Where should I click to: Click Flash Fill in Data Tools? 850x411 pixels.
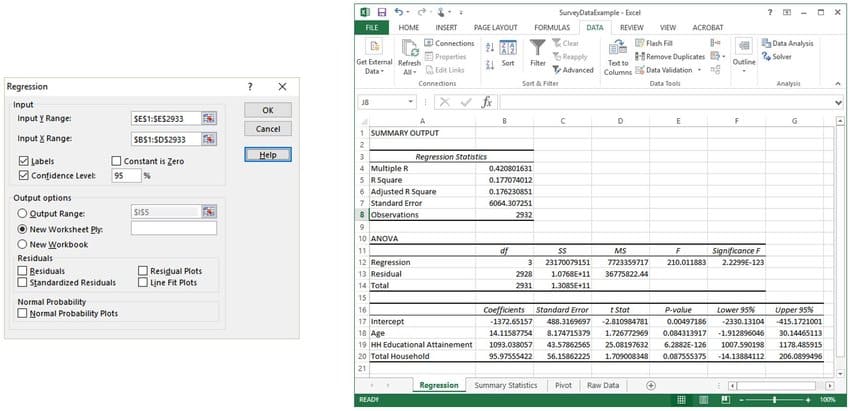tap(654, 43)
